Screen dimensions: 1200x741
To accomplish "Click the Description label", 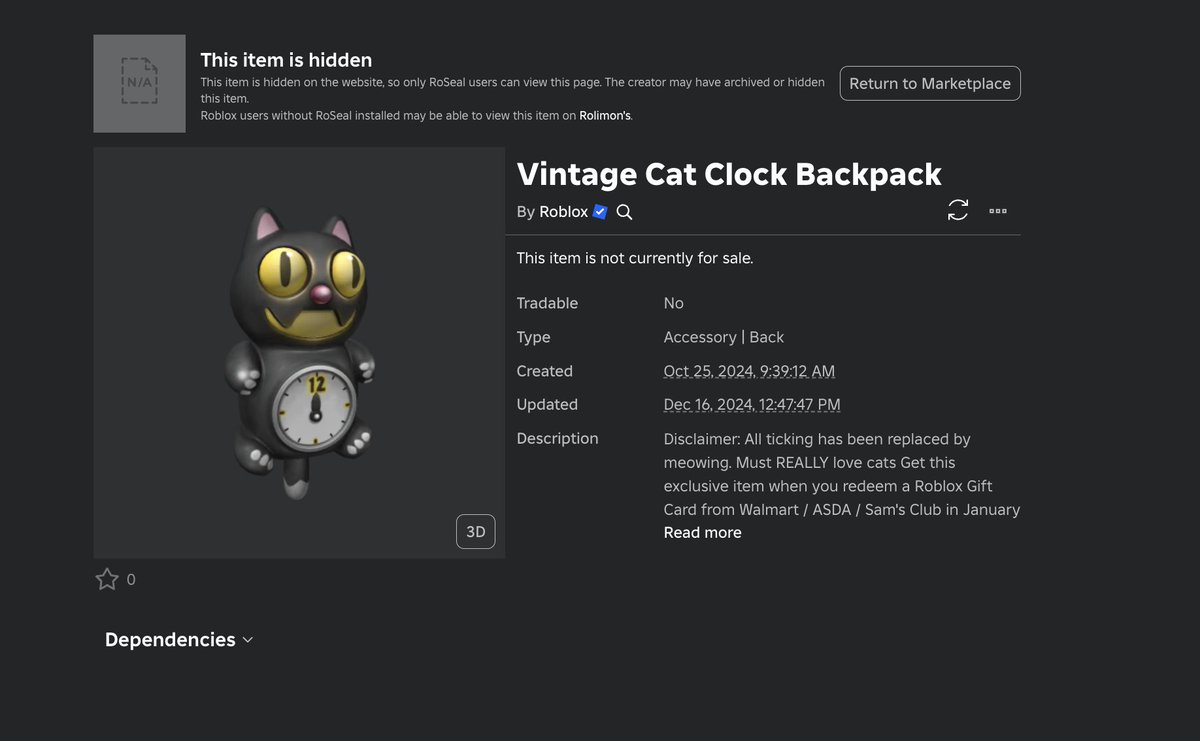I will click(x=558, y=438).
